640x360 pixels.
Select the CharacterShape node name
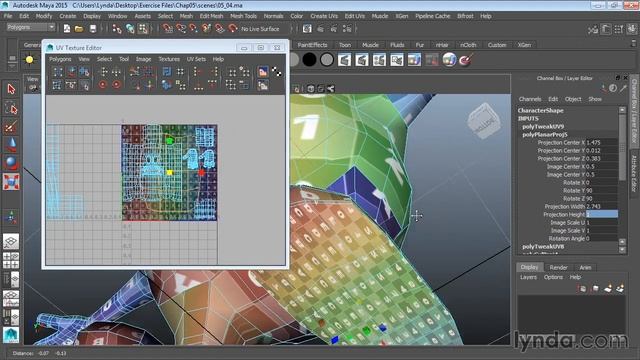(x=540, y=111)
